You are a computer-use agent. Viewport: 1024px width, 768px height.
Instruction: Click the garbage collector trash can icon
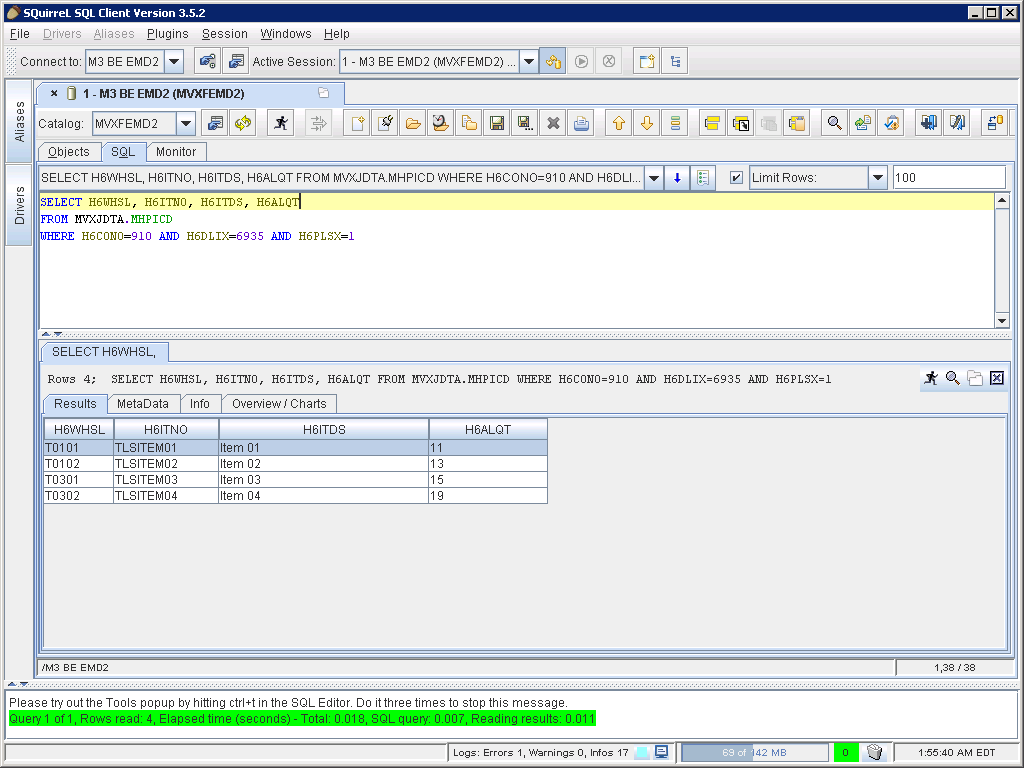pyautogui.click(x=874, y=752)
